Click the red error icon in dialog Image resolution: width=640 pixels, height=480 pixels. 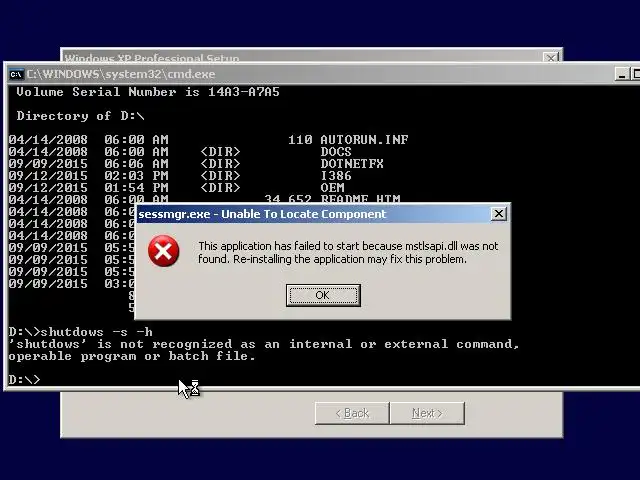(163, 251)
